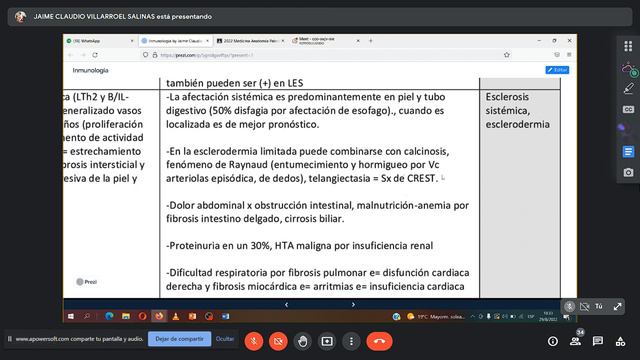Open blue notes document icon
Image resolution: width=640 pixels, height=360 pixels.
(x=628, y=152)
